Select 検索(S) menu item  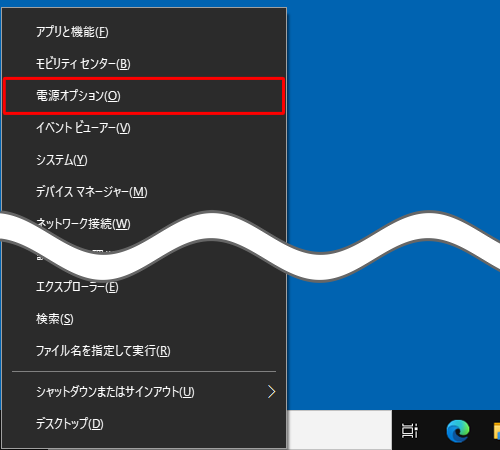144,319
